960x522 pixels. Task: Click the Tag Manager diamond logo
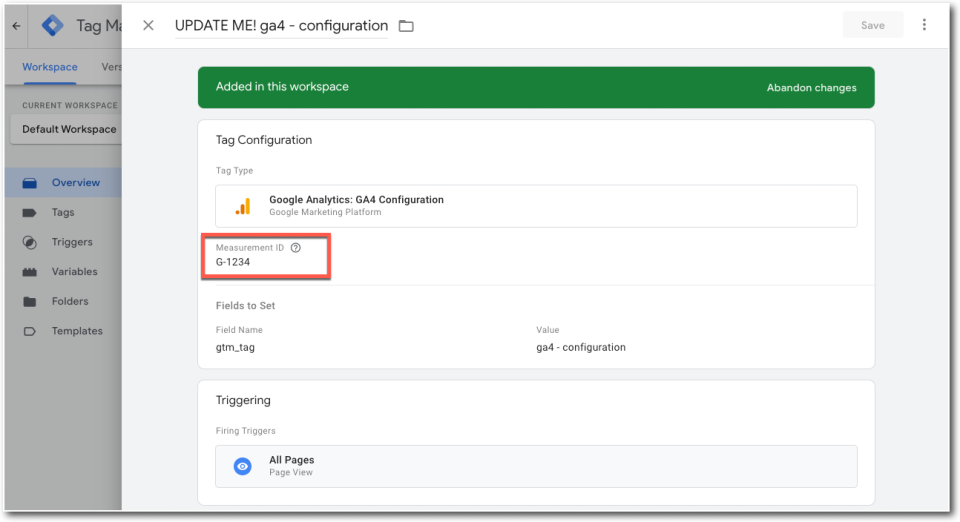pyautogui.click(x=53, y=26)
